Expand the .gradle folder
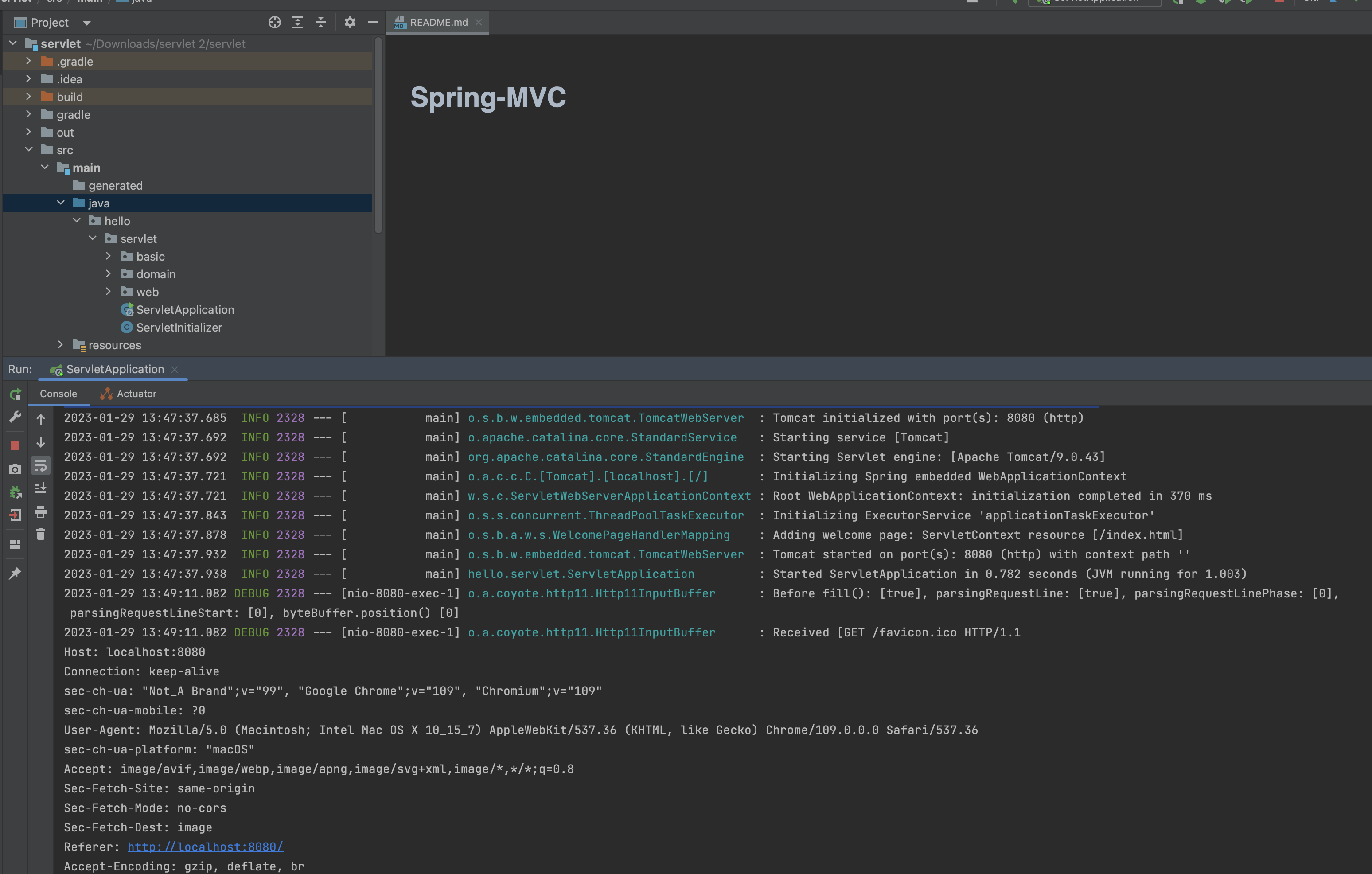 point(28,61)
